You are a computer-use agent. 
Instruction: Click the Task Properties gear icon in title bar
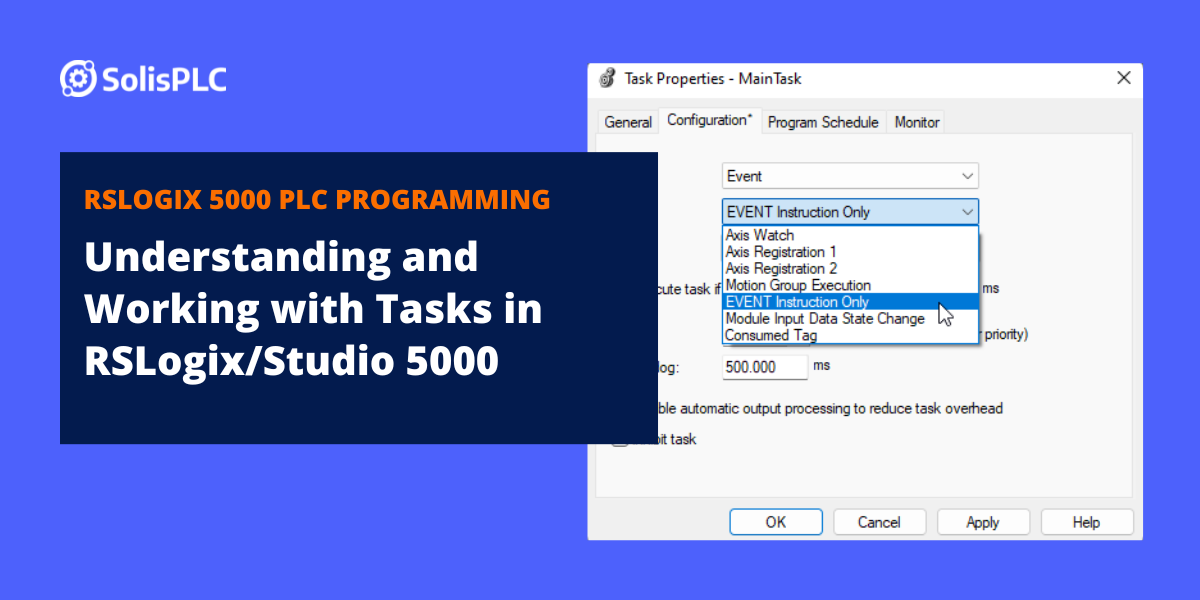pos(607,78)
